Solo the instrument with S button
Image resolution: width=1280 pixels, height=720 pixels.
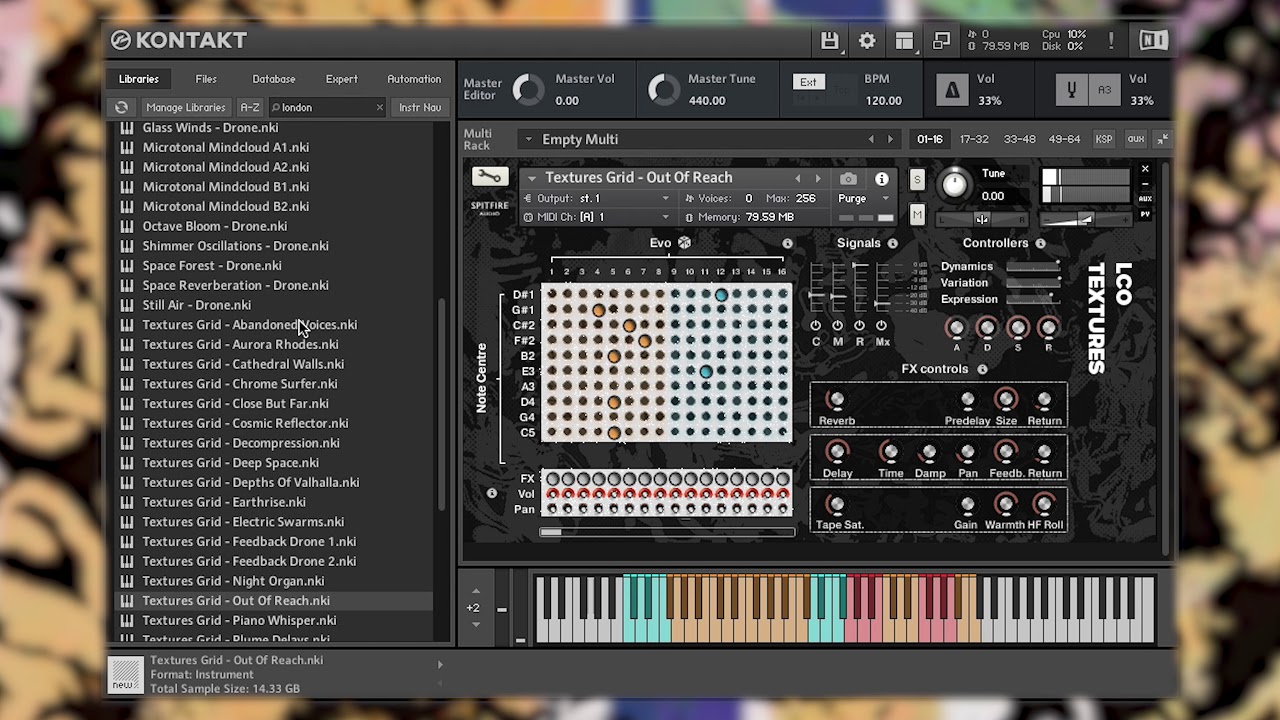(x=917, y=179)
